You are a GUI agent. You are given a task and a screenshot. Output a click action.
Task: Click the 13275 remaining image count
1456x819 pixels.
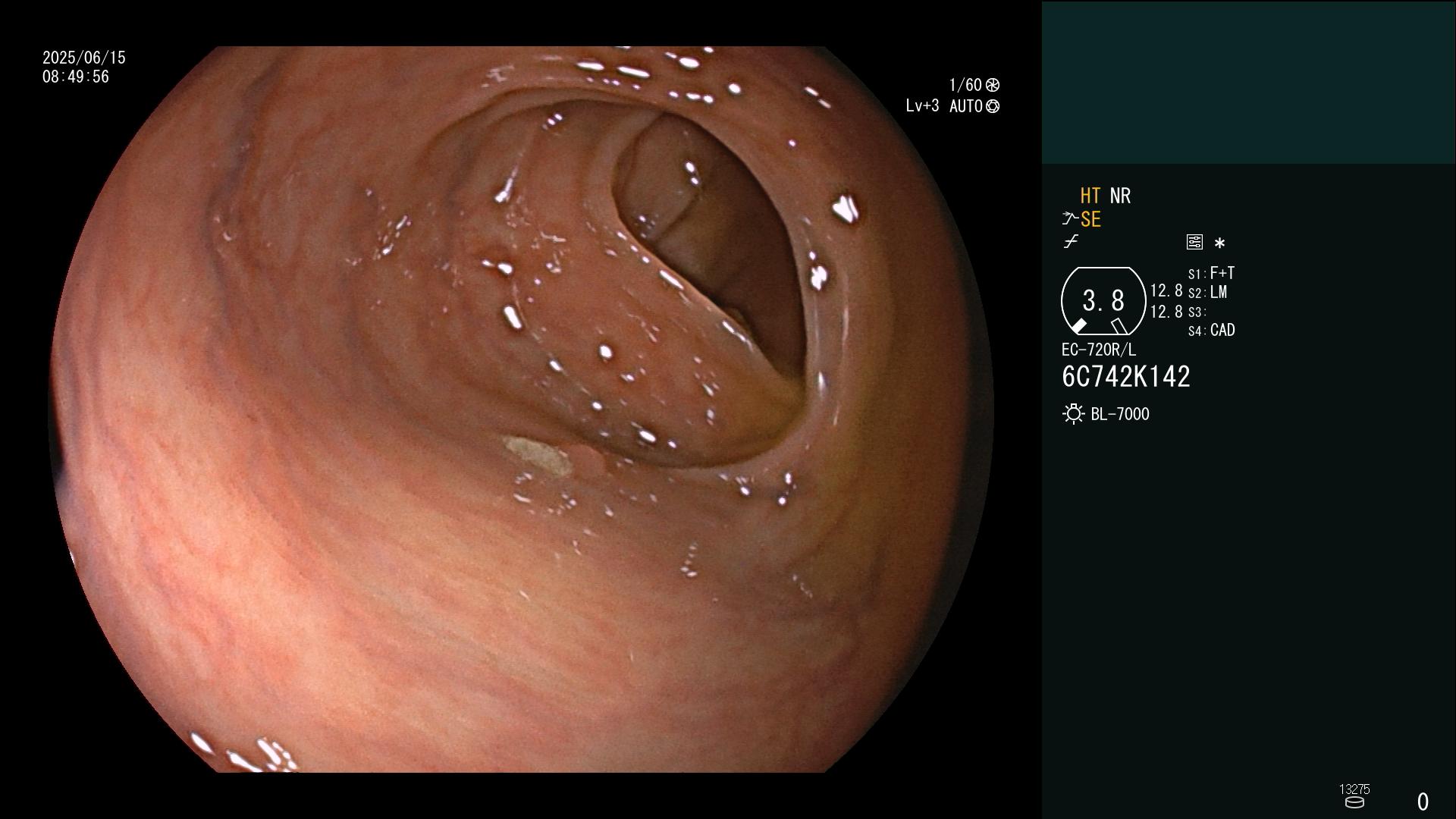coord(1354,789)
